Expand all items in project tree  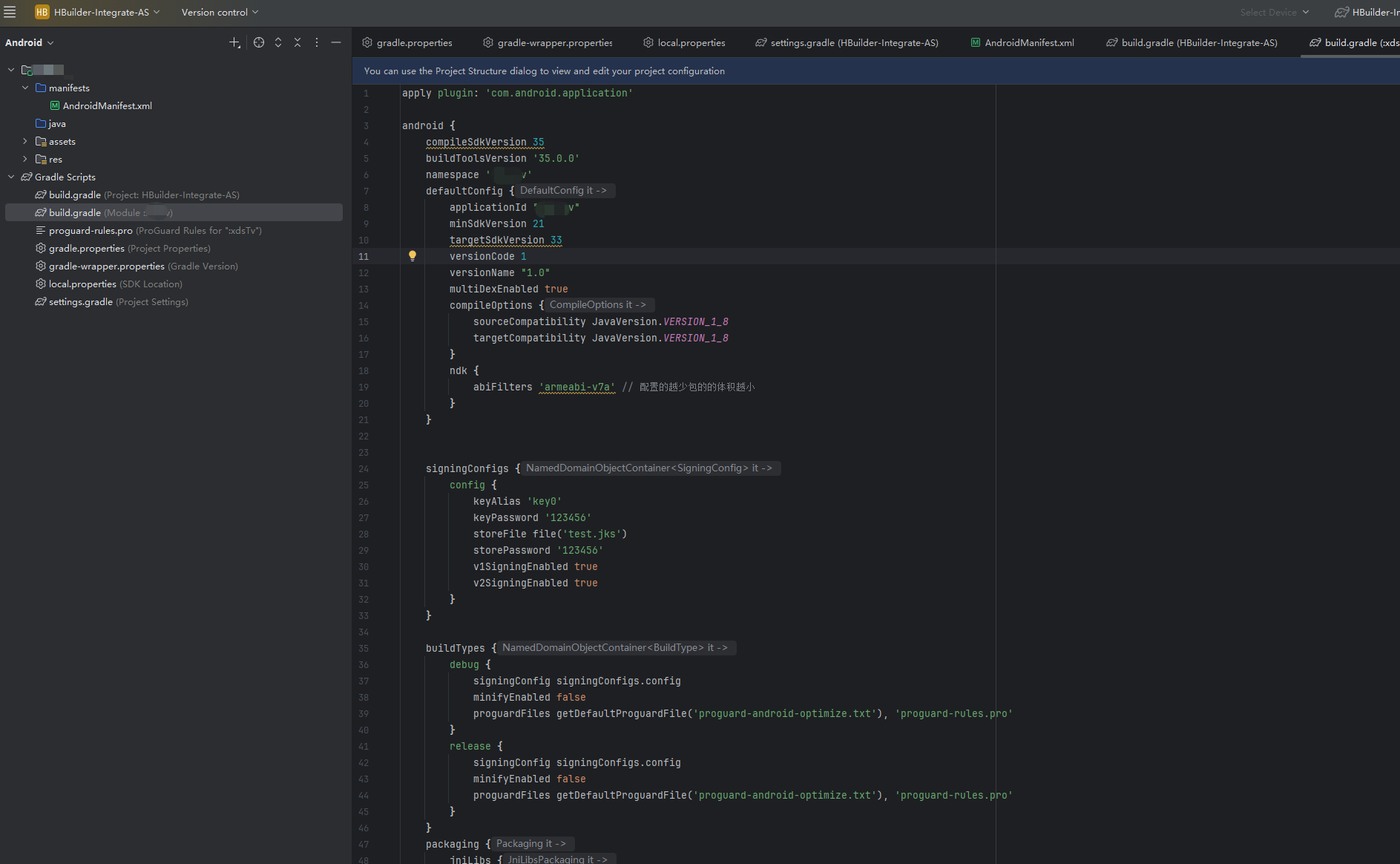pos(278,42)
